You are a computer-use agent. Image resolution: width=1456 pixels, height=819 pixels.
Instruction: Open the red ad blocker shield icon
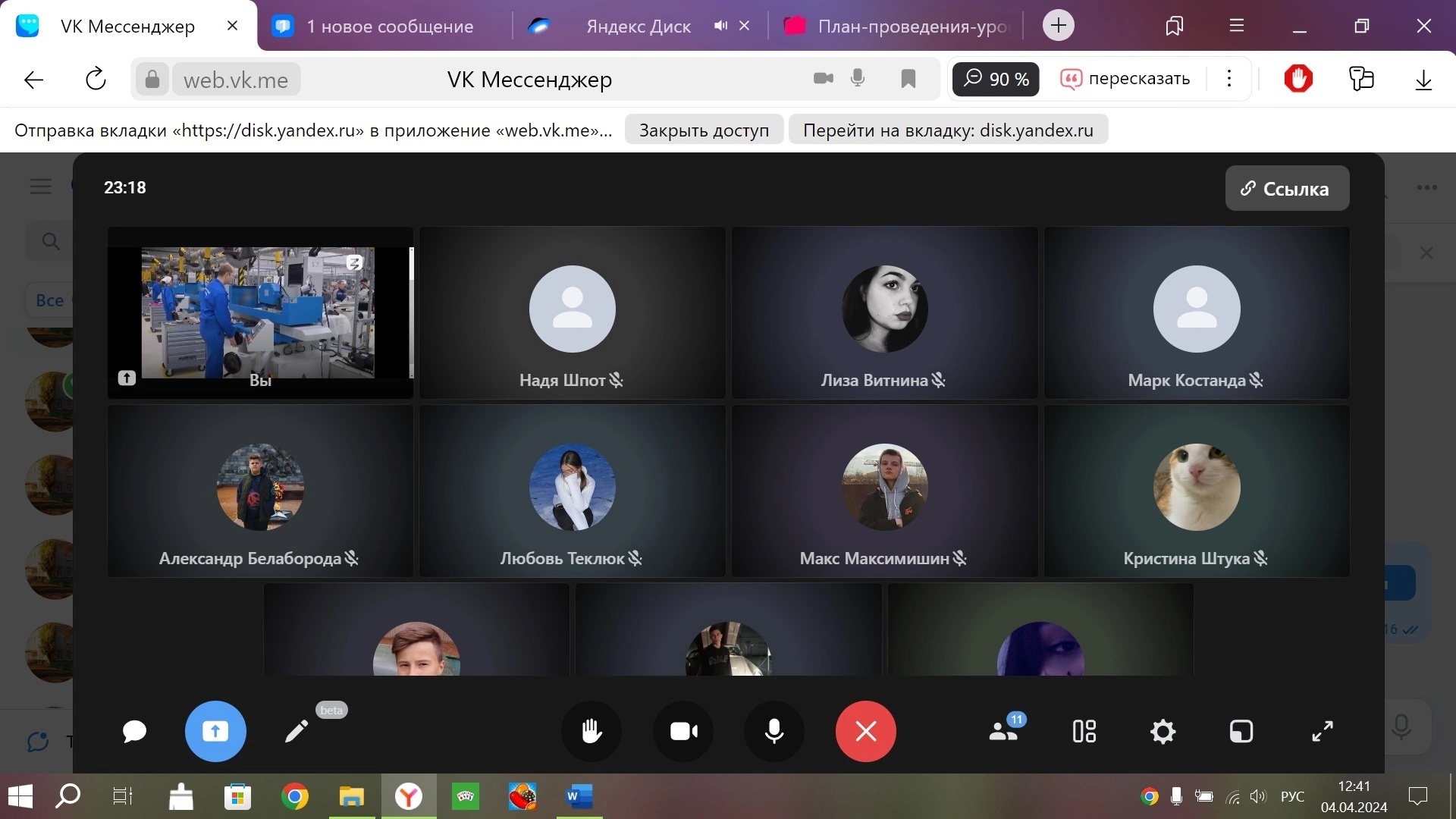(1298, 79)
